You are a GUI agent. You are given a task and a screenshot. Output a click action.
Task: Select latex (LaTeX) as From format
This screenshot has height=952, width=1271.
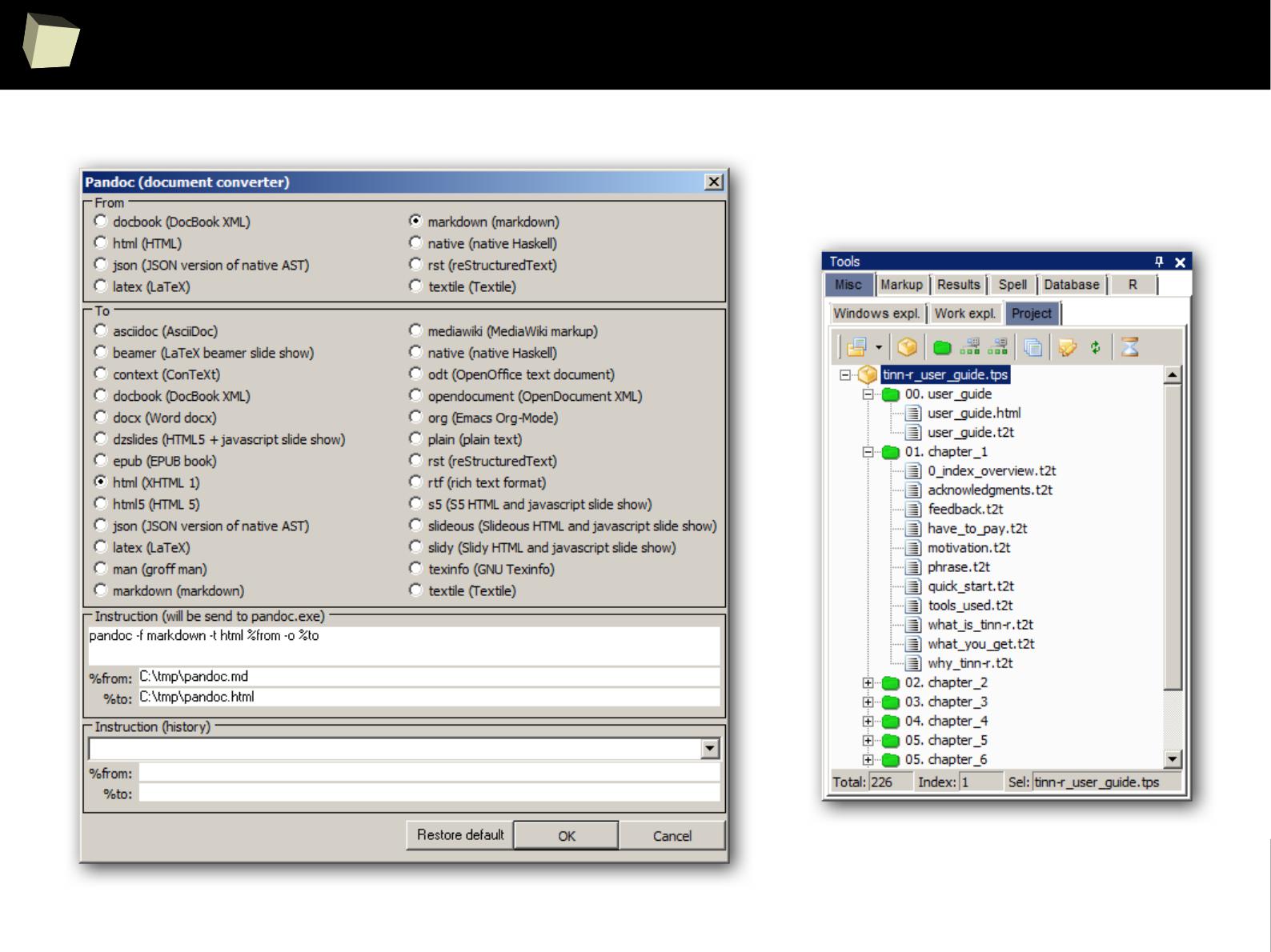pyautogui.click(x=142, y=286)
